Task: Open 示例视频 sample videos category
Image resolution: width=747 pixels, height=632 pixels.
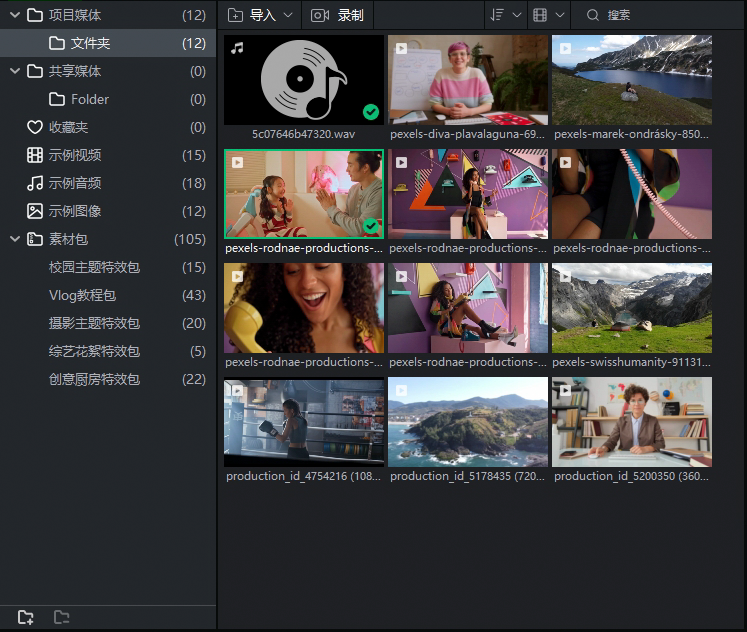Action: click(75, 155)
